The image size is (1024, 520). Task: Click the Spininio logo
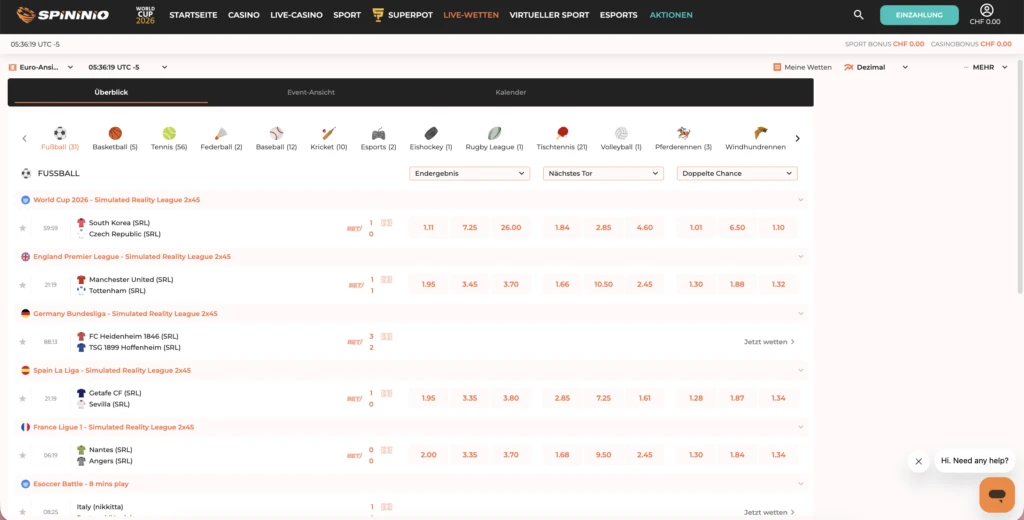(x=63, y=14)
